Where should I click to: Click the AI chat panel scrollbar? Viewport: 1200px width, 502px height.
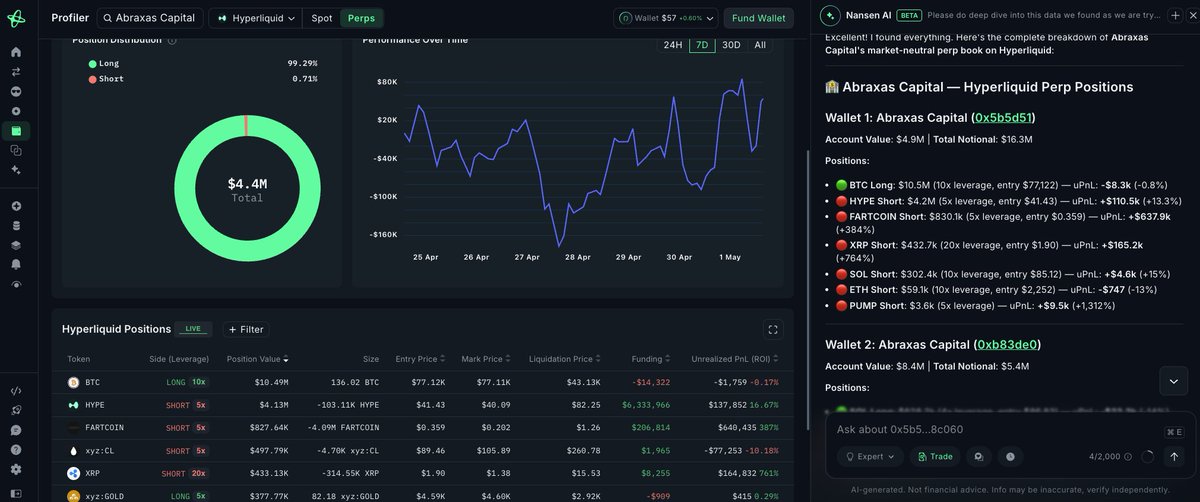point(808,290)
